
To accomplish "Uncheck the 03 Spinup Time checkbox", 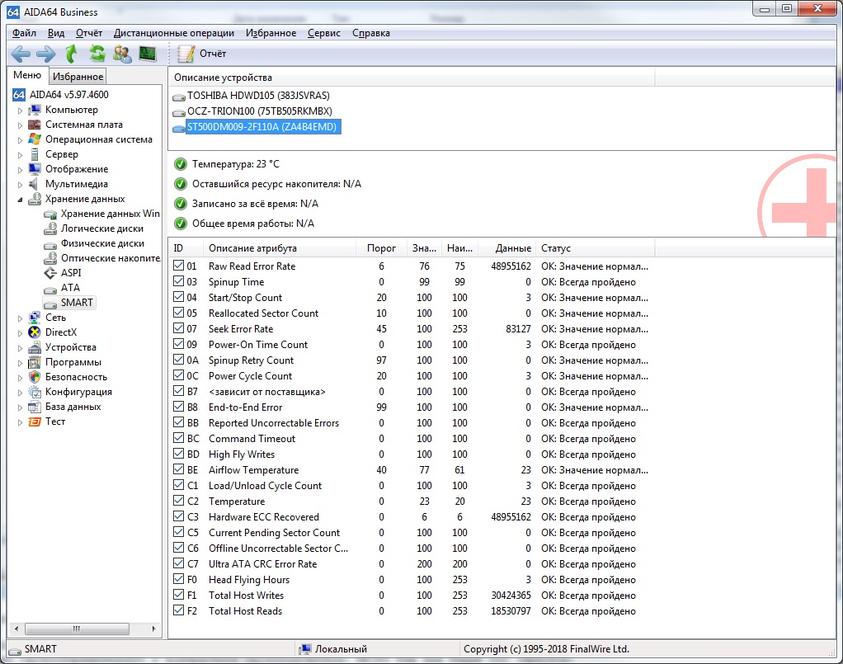I will click(x=178, y=281).
